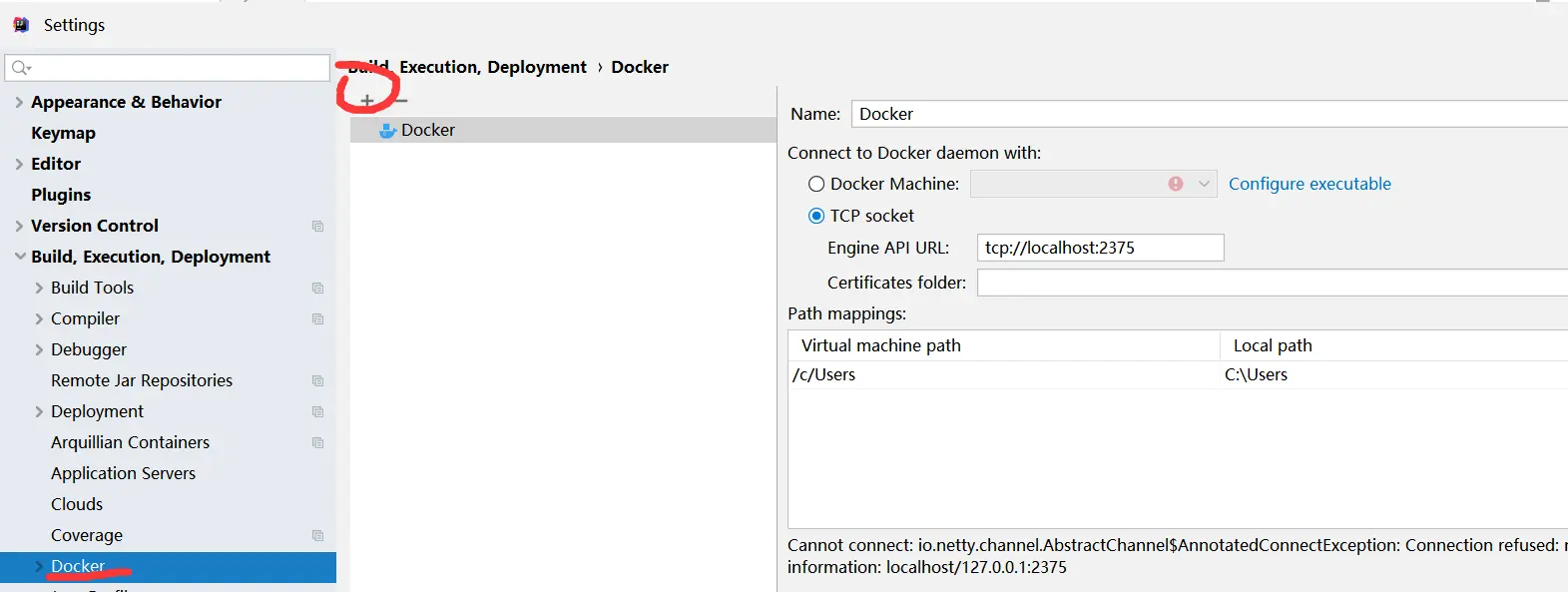Expand the Docker tree arrow
Screen dimensions: 1568x592
coord(39,566)
